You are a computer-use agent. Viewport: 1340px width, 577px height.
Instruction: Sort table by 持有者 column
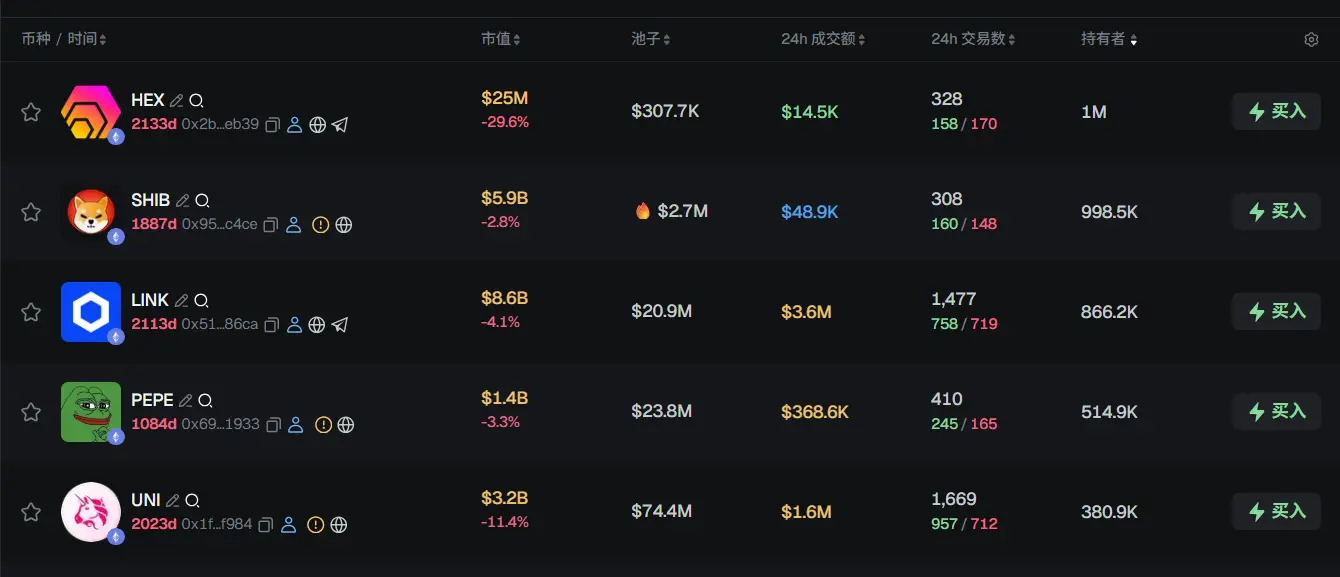coord(1108,39)
